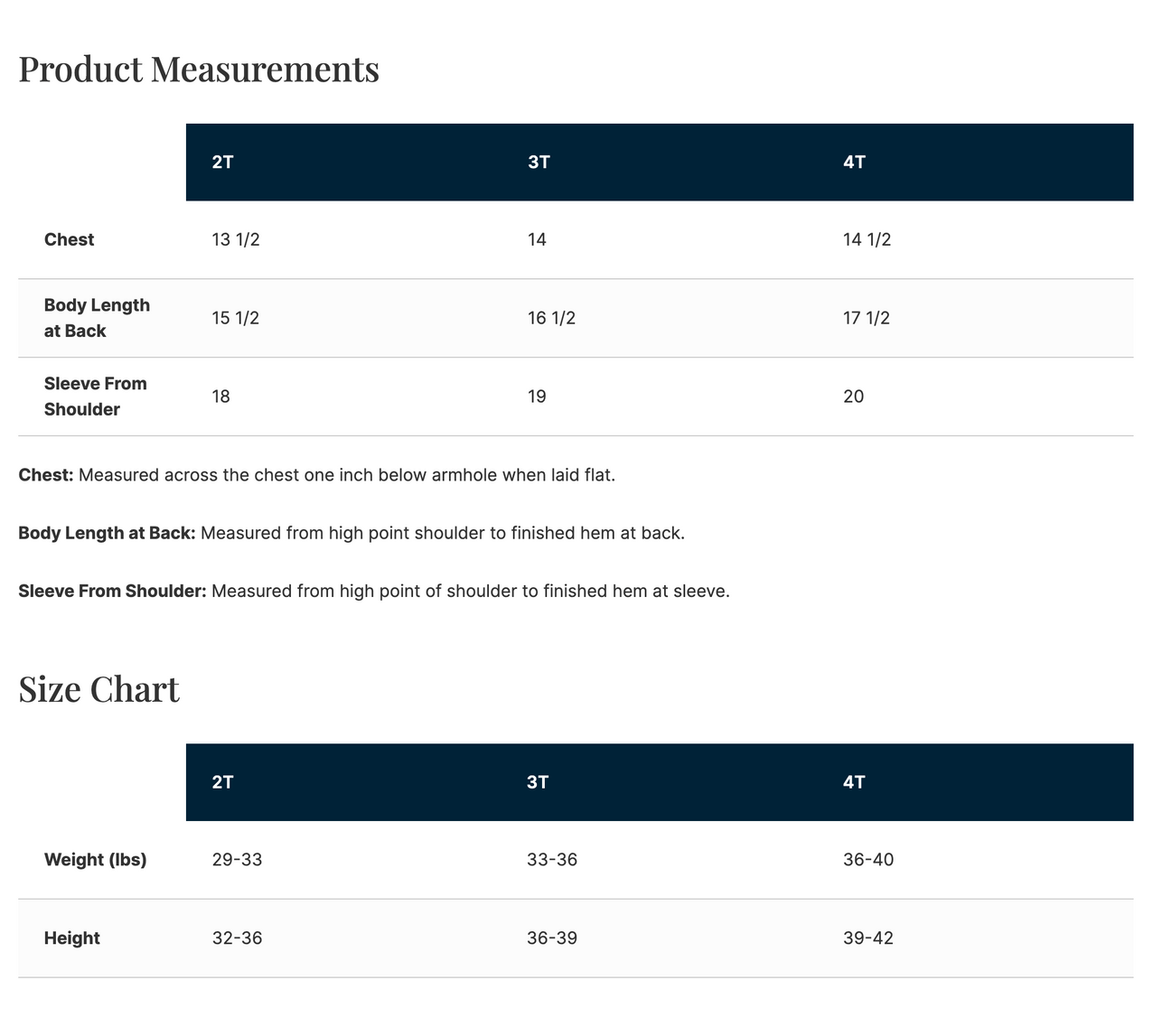The width and height of the screenshot is (1153, 1036).
Task: Click the Weight (lbs) row label
Action: (95, 860)
